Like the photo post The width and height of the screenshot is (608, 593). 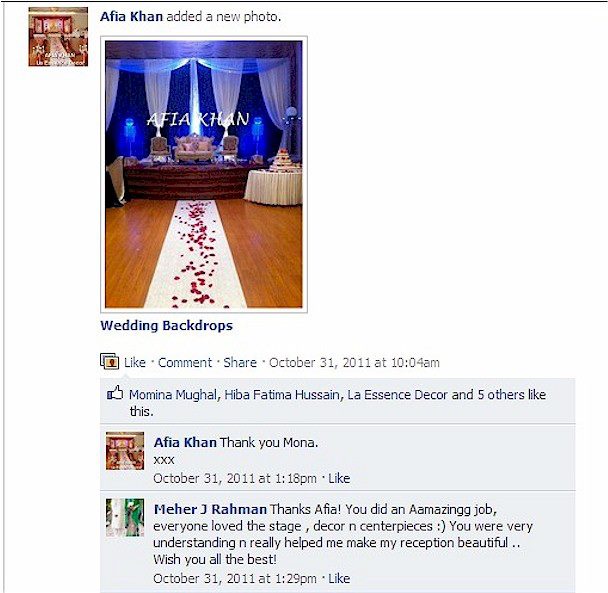tap(135, 363)
